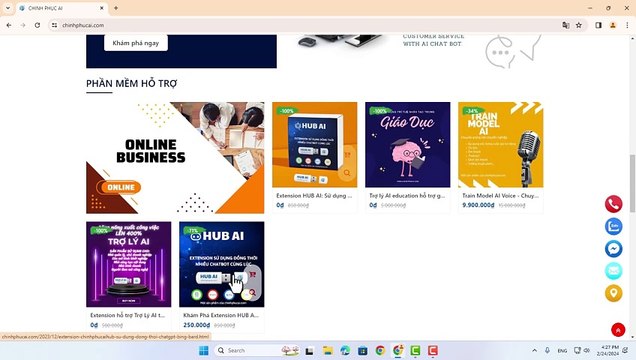
Task: Click the red phone call floating button
Action: pyautogui.click(x=613, y=204)
